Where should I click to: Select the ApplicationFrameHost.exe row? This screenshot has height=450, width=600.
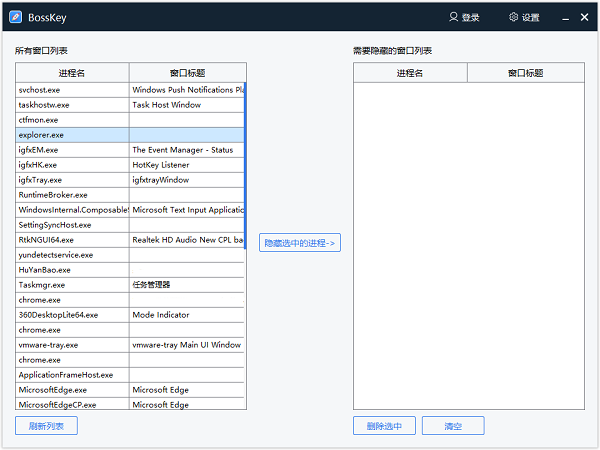pyautogui.click(x=130, y=375)
